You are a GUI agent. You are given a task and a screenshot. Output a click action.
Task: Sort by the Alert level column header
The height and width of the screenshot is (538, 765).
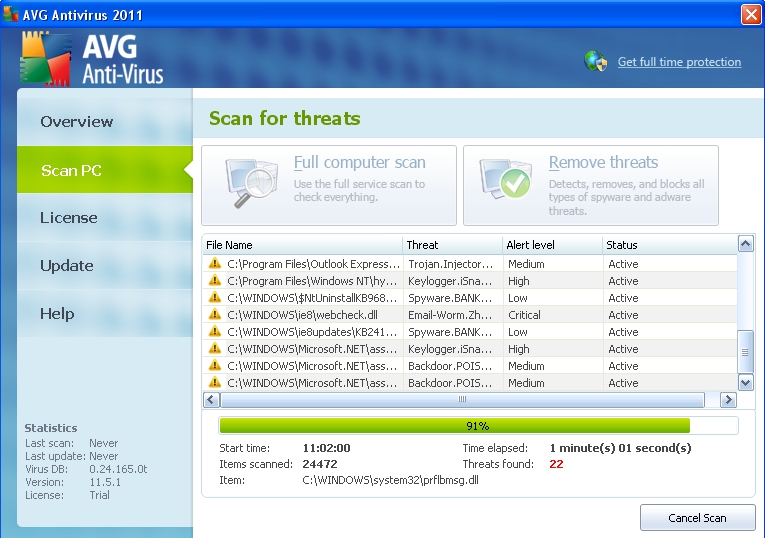pos(553,245)
